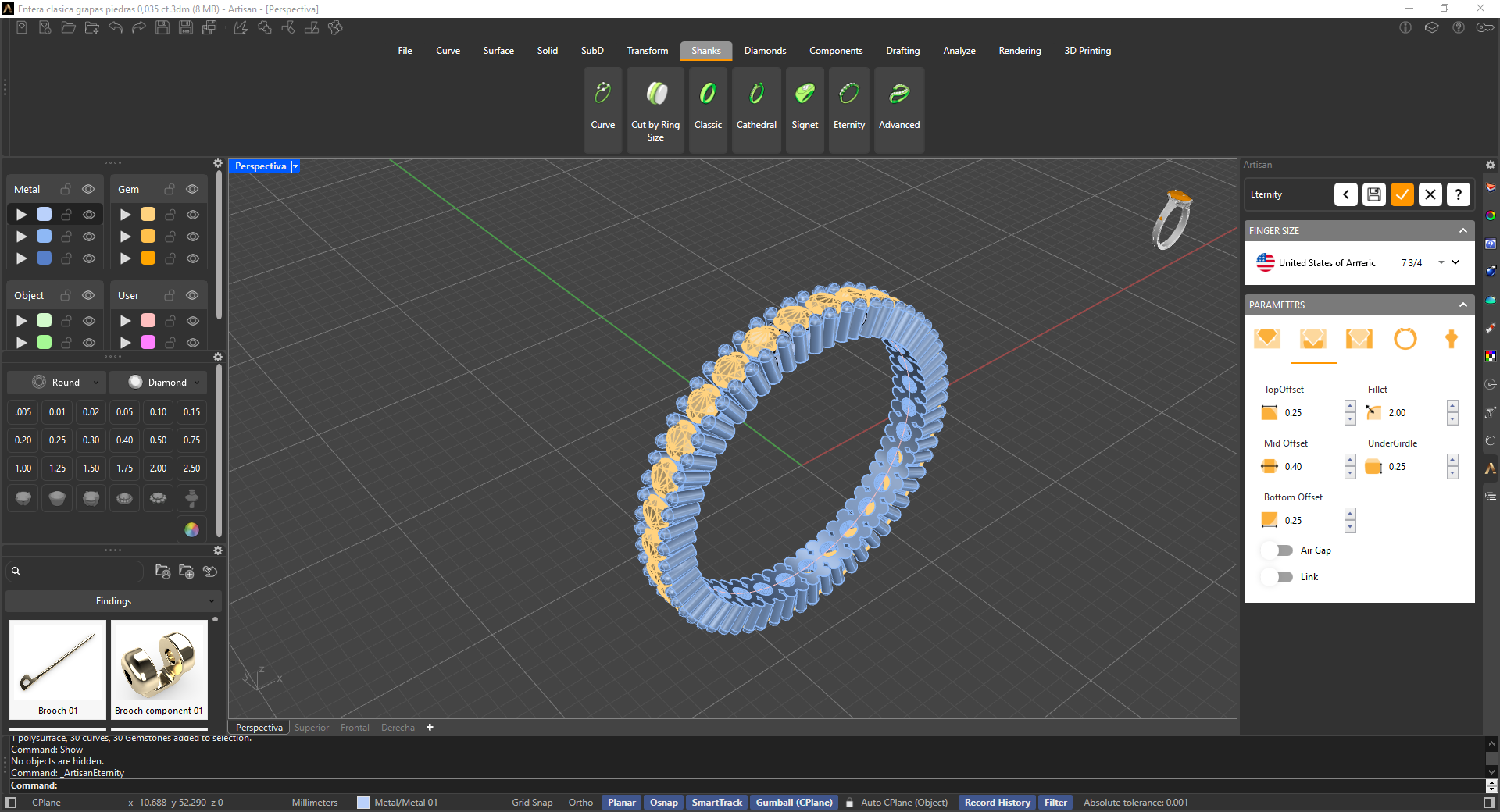Click the first Metal layer blue swatch
Screen dimensions: 1500x812
point(45,215)
